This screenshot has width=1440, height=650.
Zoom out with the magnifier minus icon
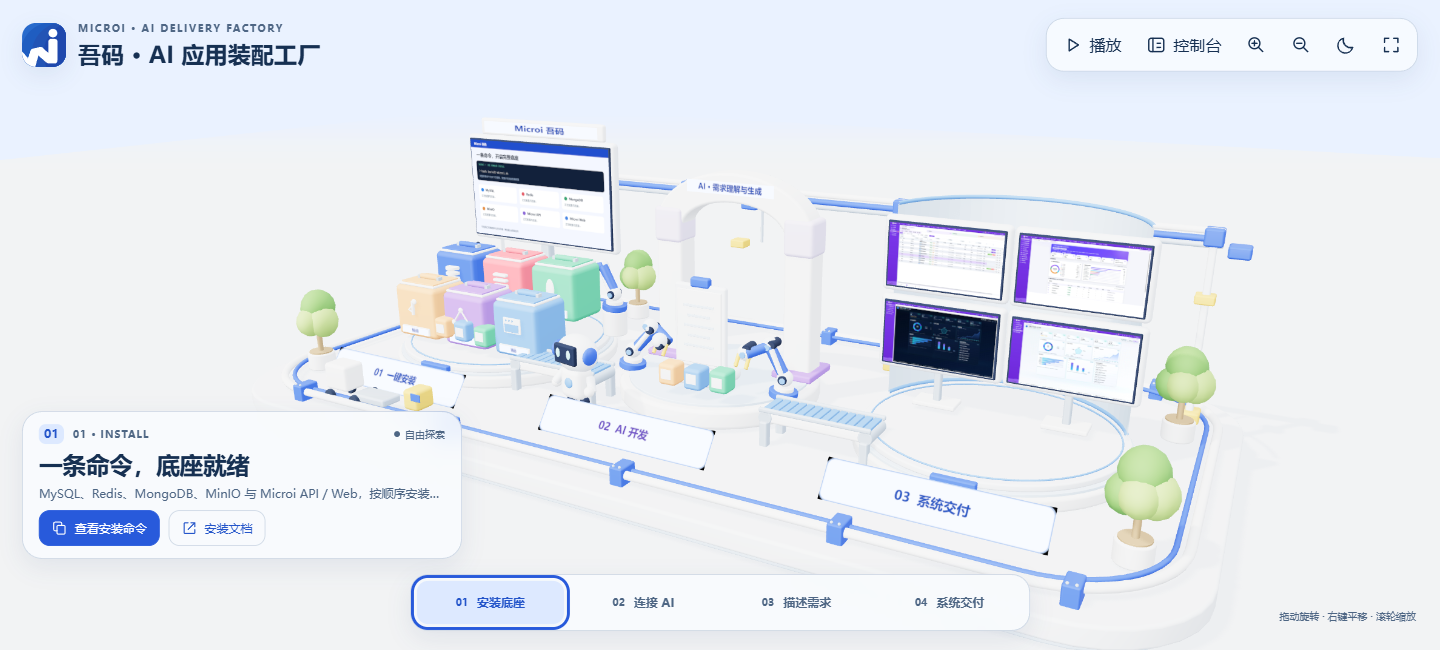pos(1301,45)
